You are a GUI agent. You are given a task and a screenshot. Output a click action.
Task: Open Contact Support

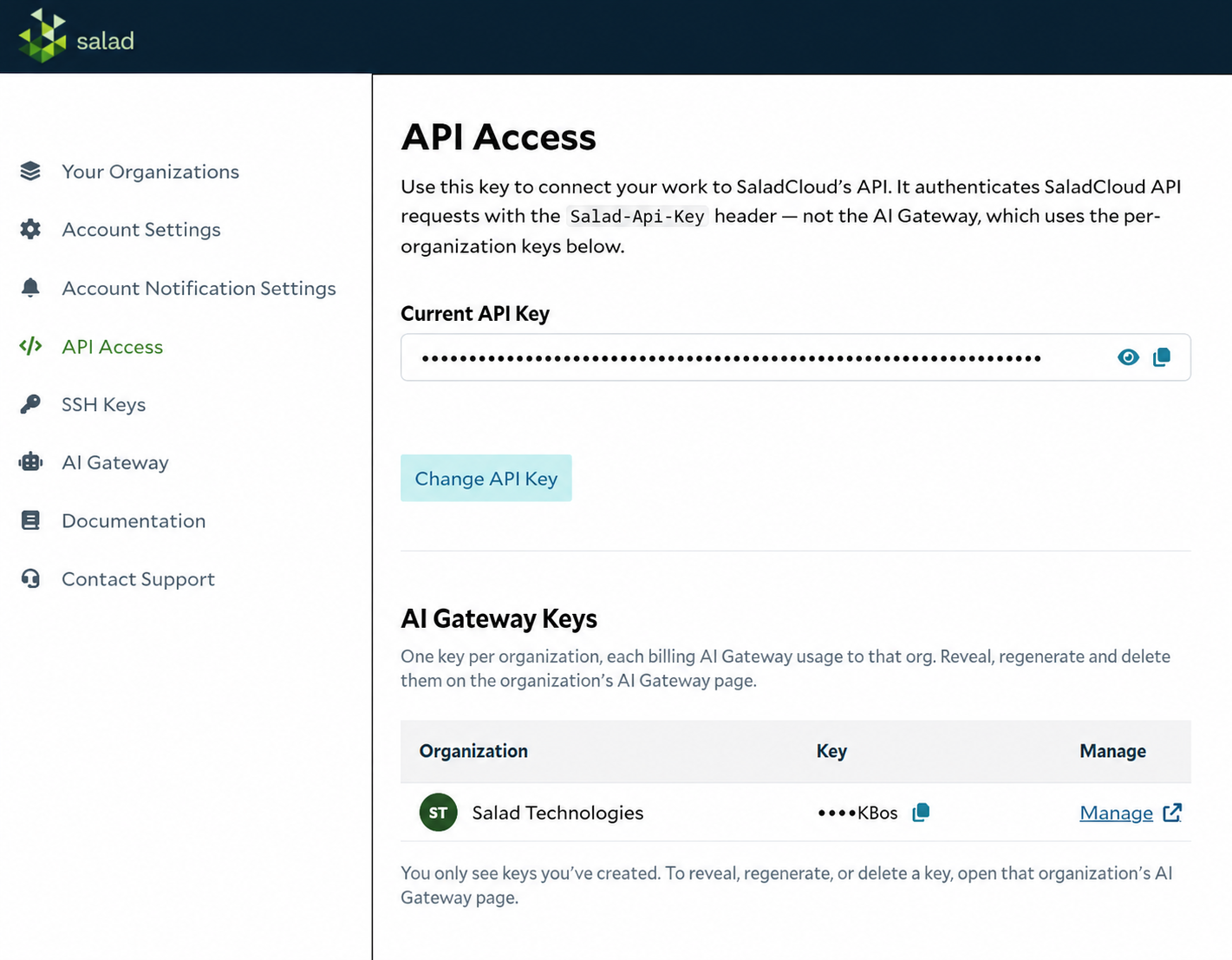[x=138, y=579]
